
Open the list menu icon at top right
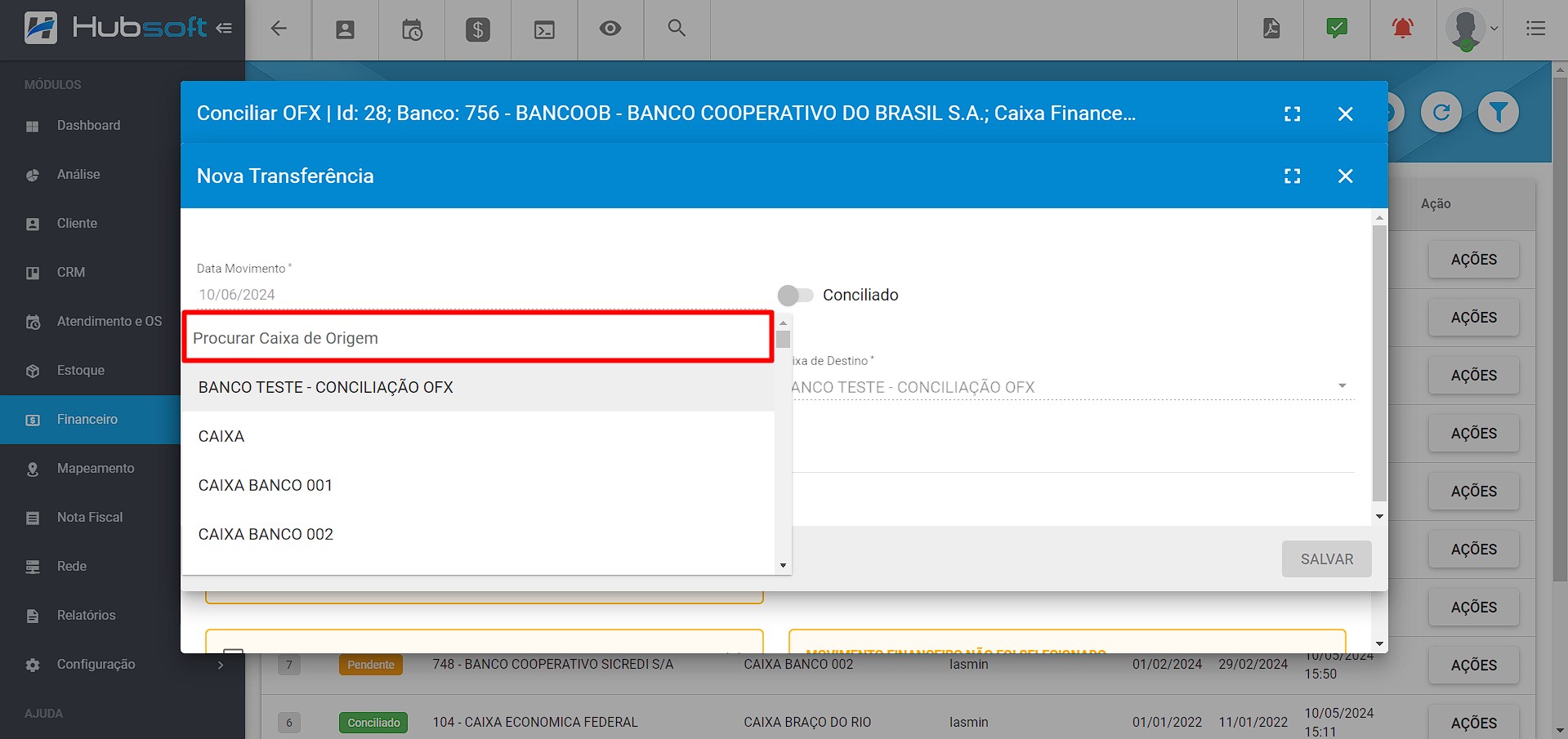click(x=1535, y=29)
